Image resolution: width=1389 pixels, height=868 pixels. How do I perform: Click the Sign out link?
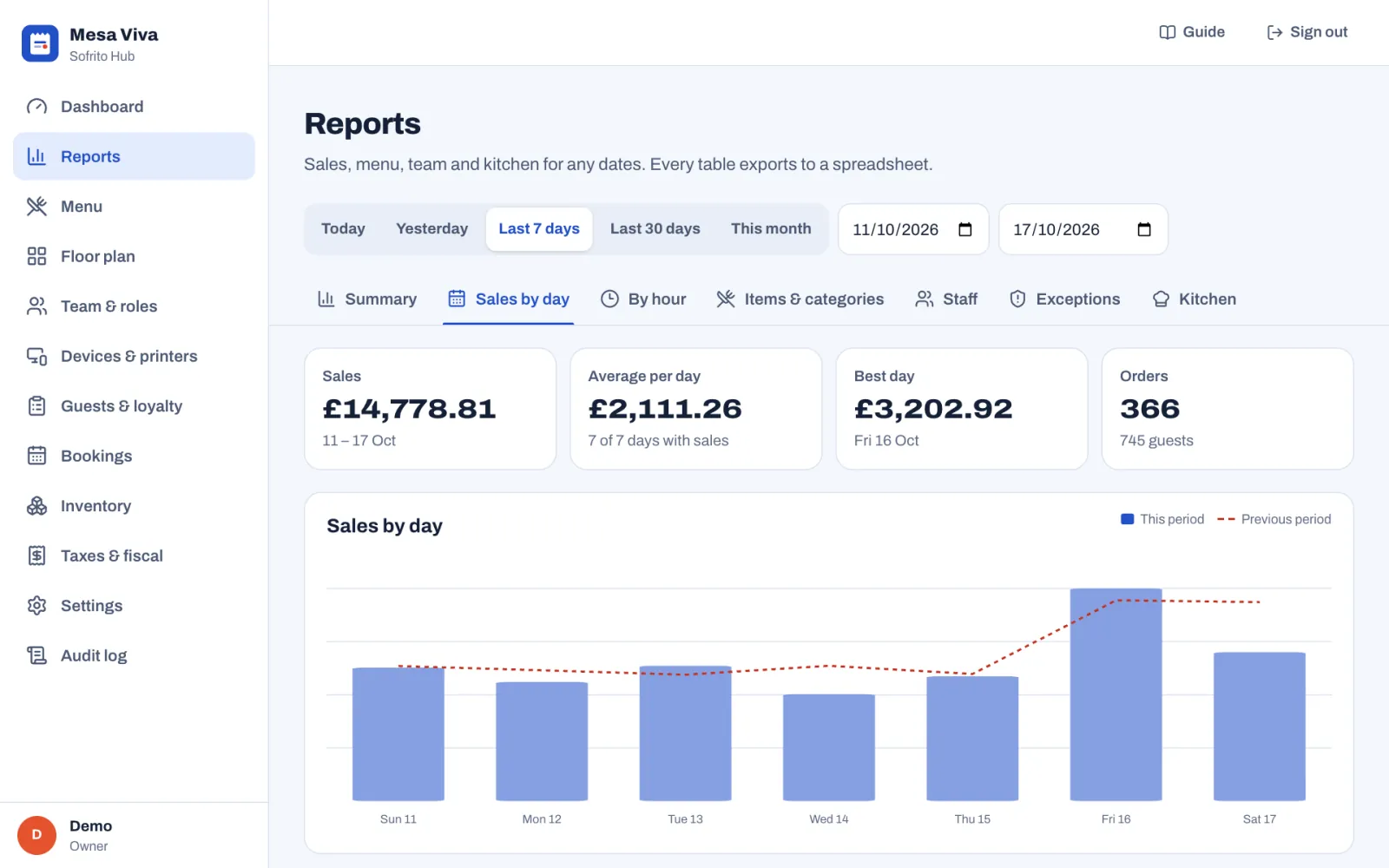(1307, 32)
